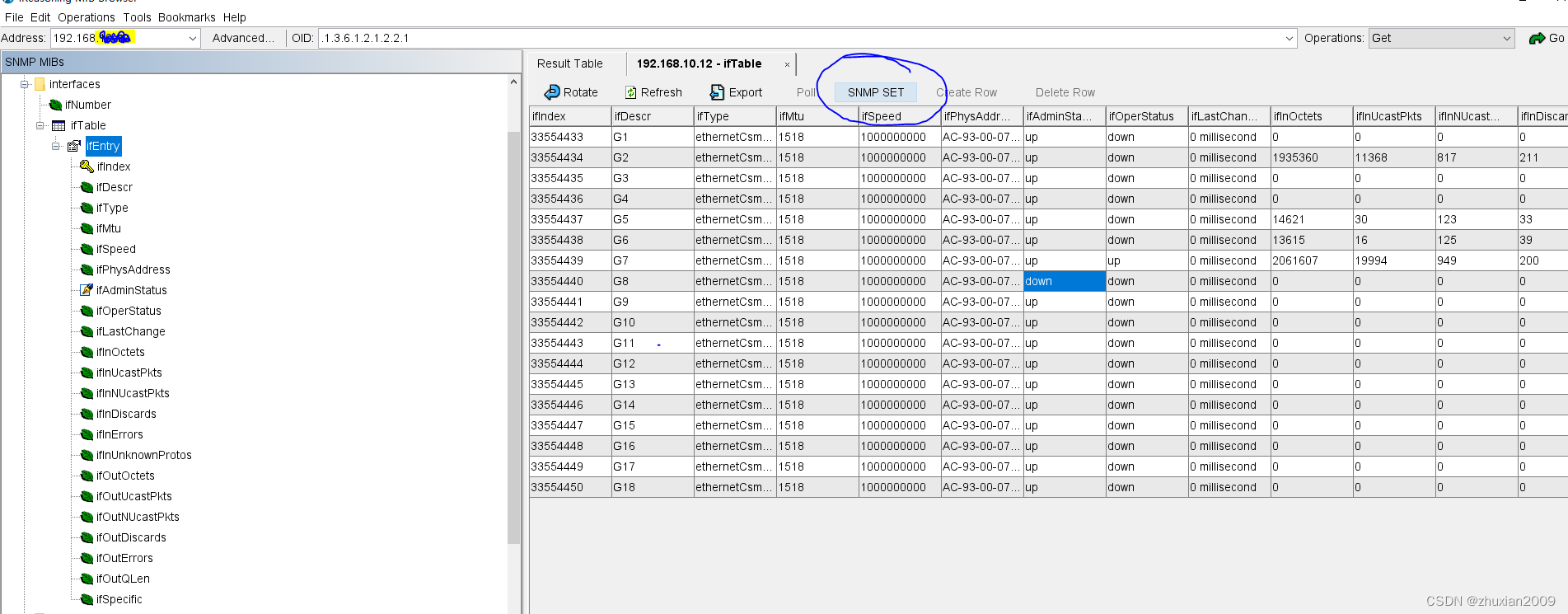Image resolution: width=1568 pixels, height=614 pixels.
Task: Open the Tools menu
Action: point(138,17)
